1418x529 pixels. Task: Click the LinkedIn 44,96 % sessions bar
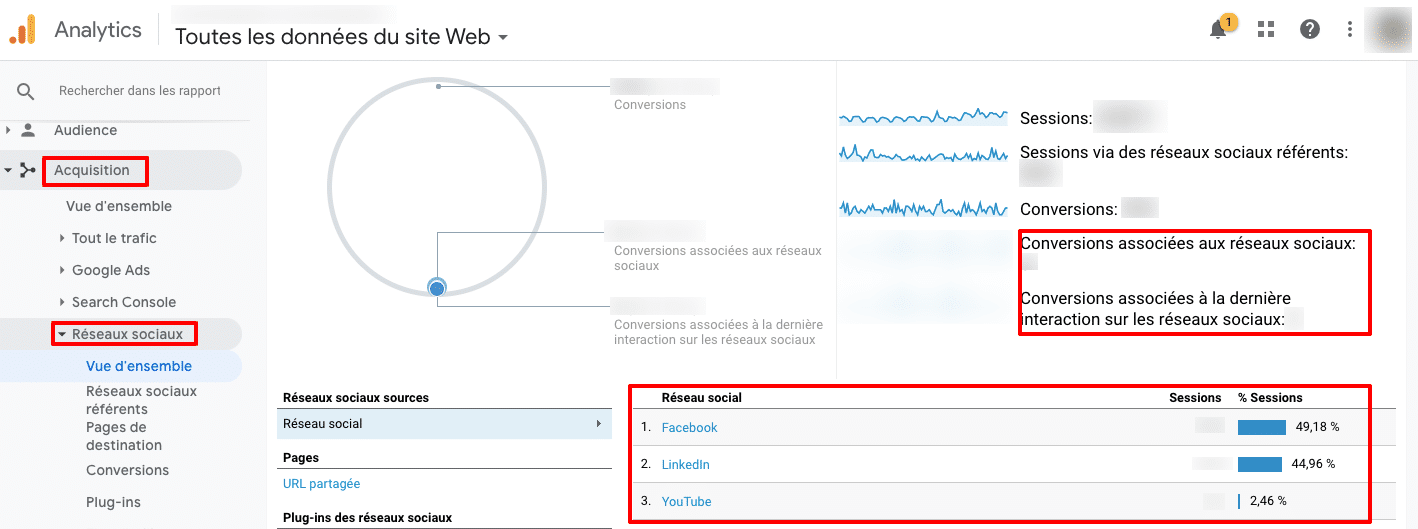[x=1259, y=464]
